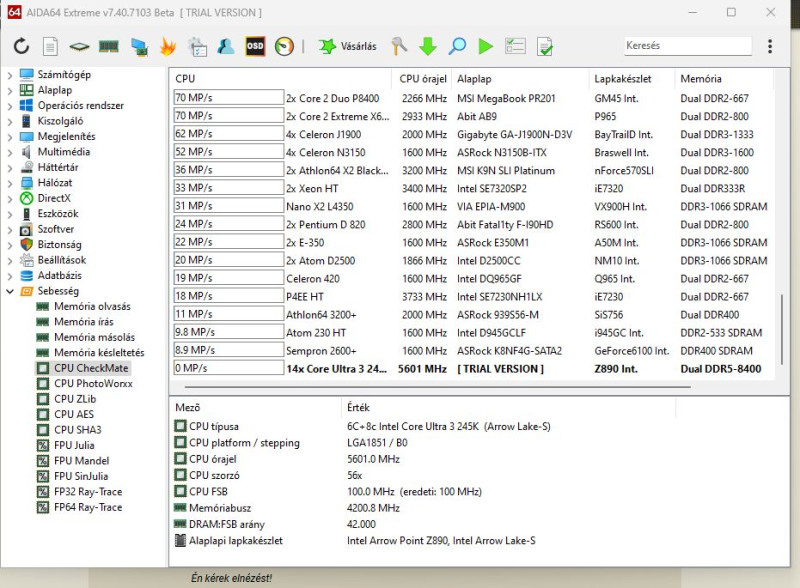
Task: Sort by CPU órajel column header
Action: pos(422,79)
